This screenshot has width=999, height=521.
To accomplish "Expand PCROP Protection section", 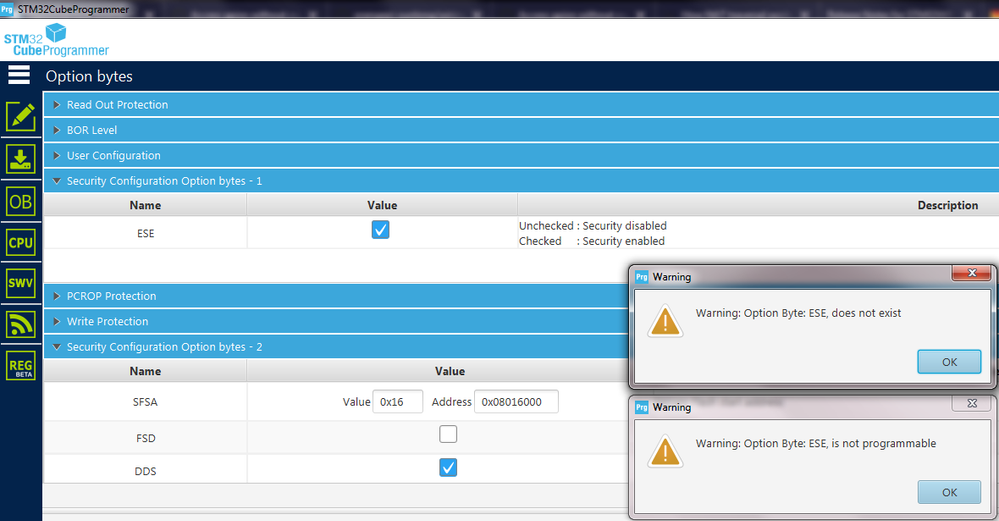I will tap(336, 296).
